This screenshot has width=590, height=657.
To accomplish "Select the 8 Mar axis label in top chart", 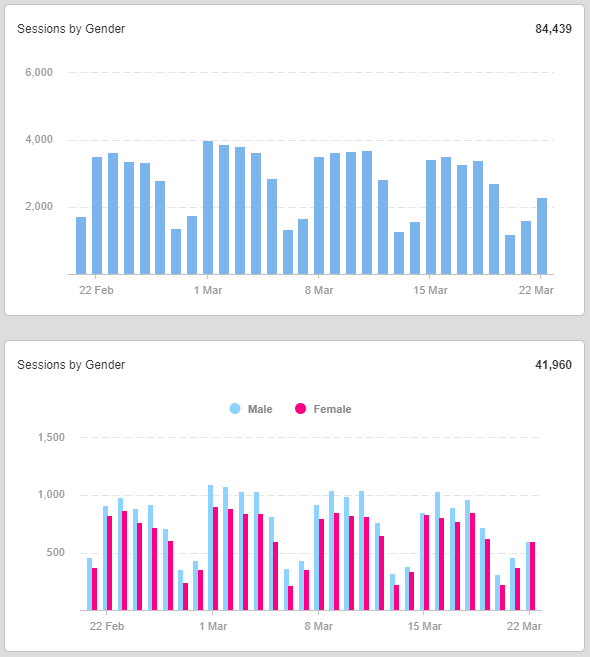I will (319, 290).
